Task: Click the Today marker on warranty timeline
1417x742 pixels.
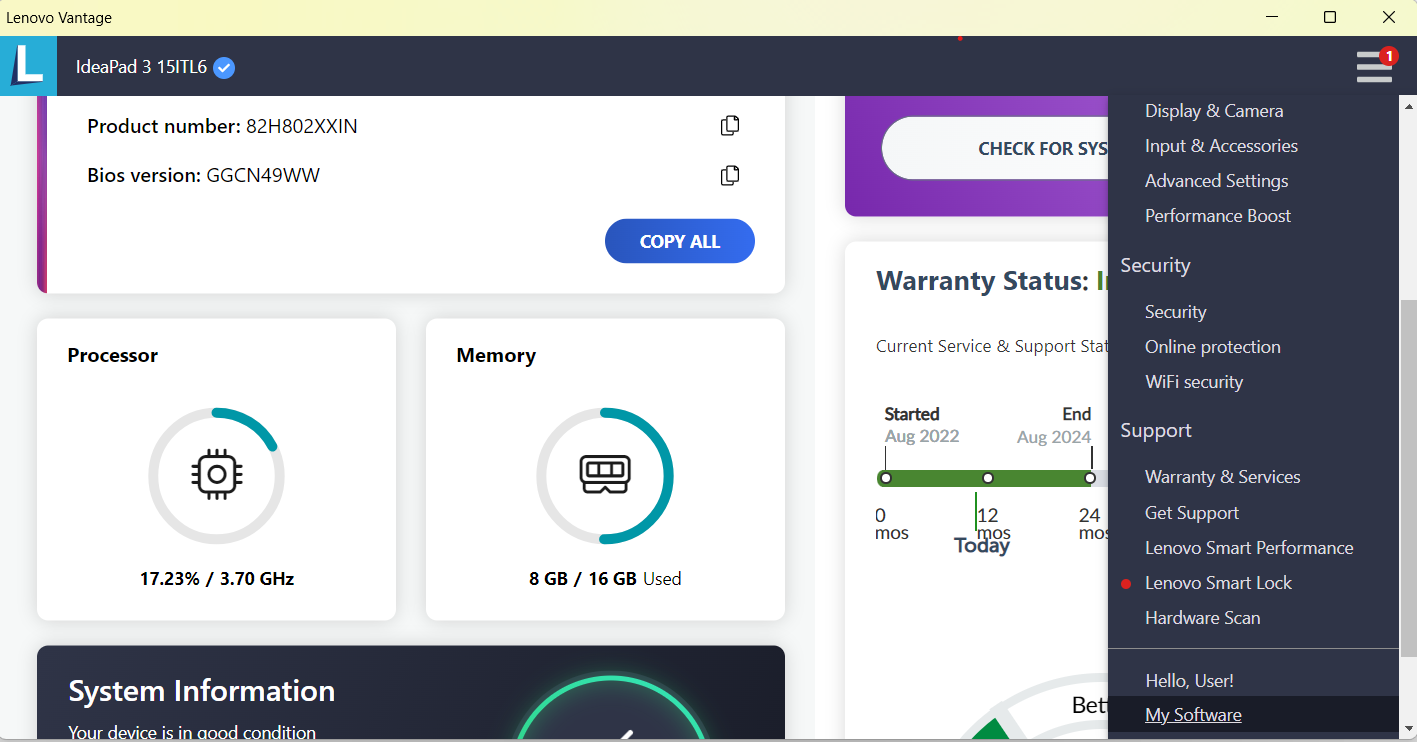Action: [981, 545]
